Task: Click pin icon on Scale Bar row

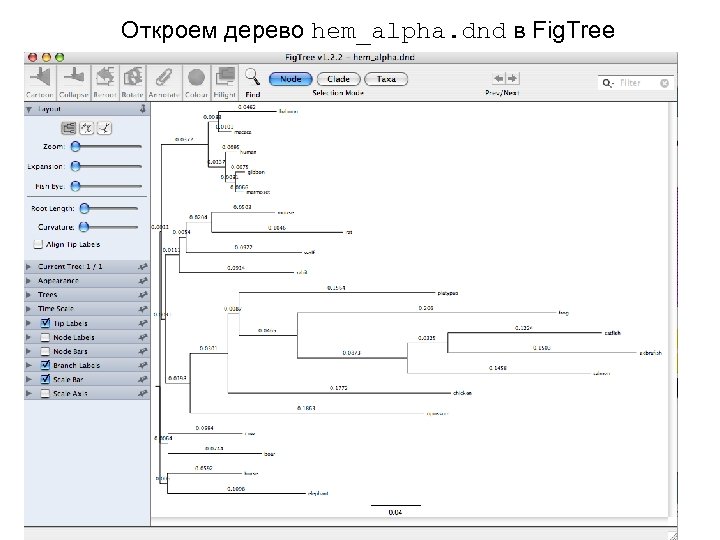Action: click(x=143, y=379)
